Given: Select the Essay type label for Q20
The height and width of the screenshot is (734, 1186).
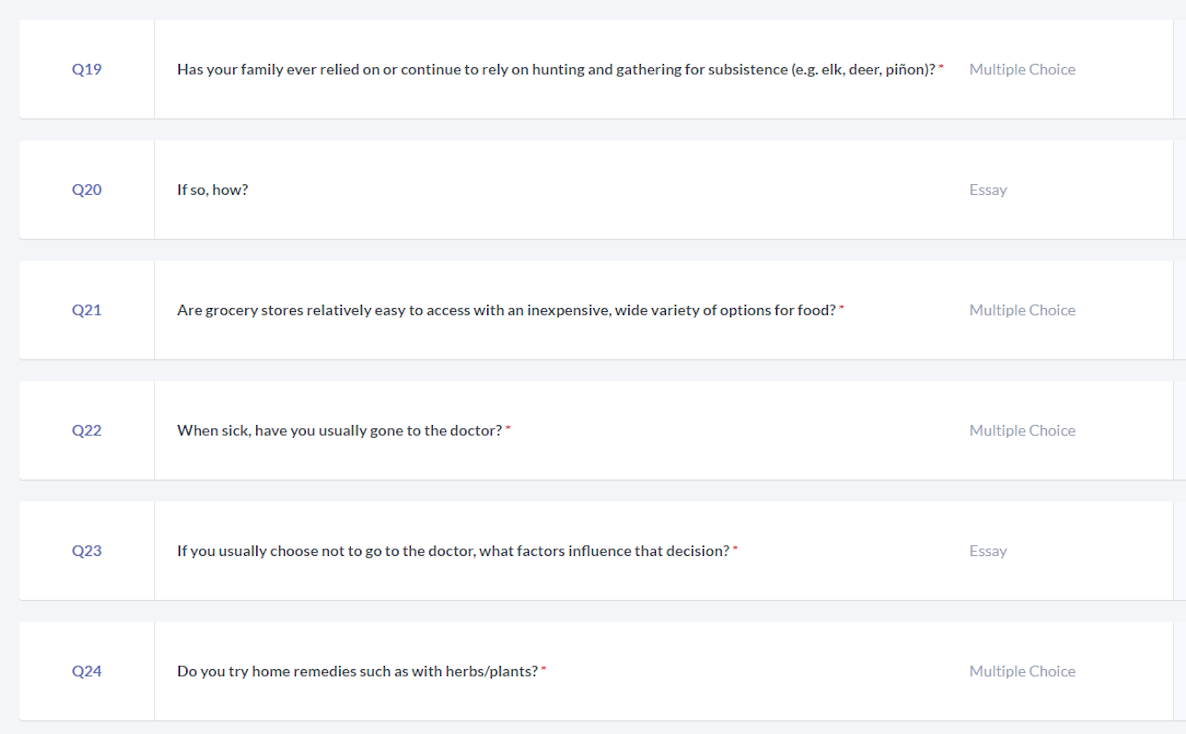Looking at the screenshot, I should tap(987, 190).
